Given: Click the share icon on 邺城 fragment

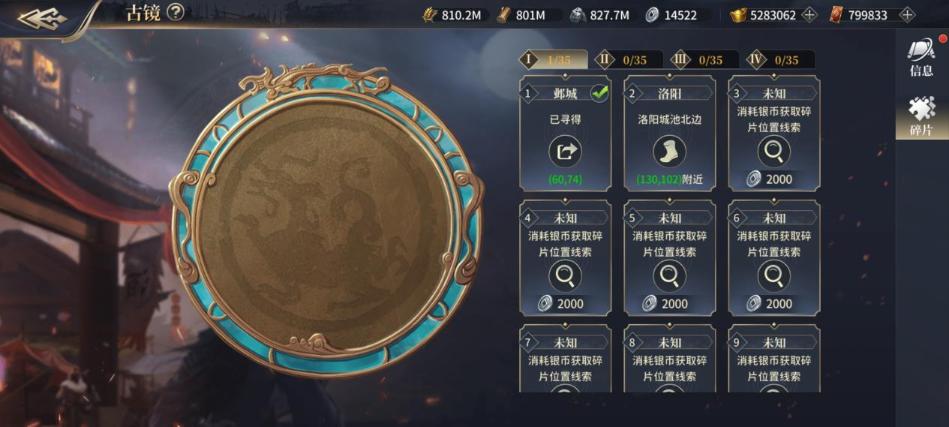Looking at the screenshot, I should [565, 151].
